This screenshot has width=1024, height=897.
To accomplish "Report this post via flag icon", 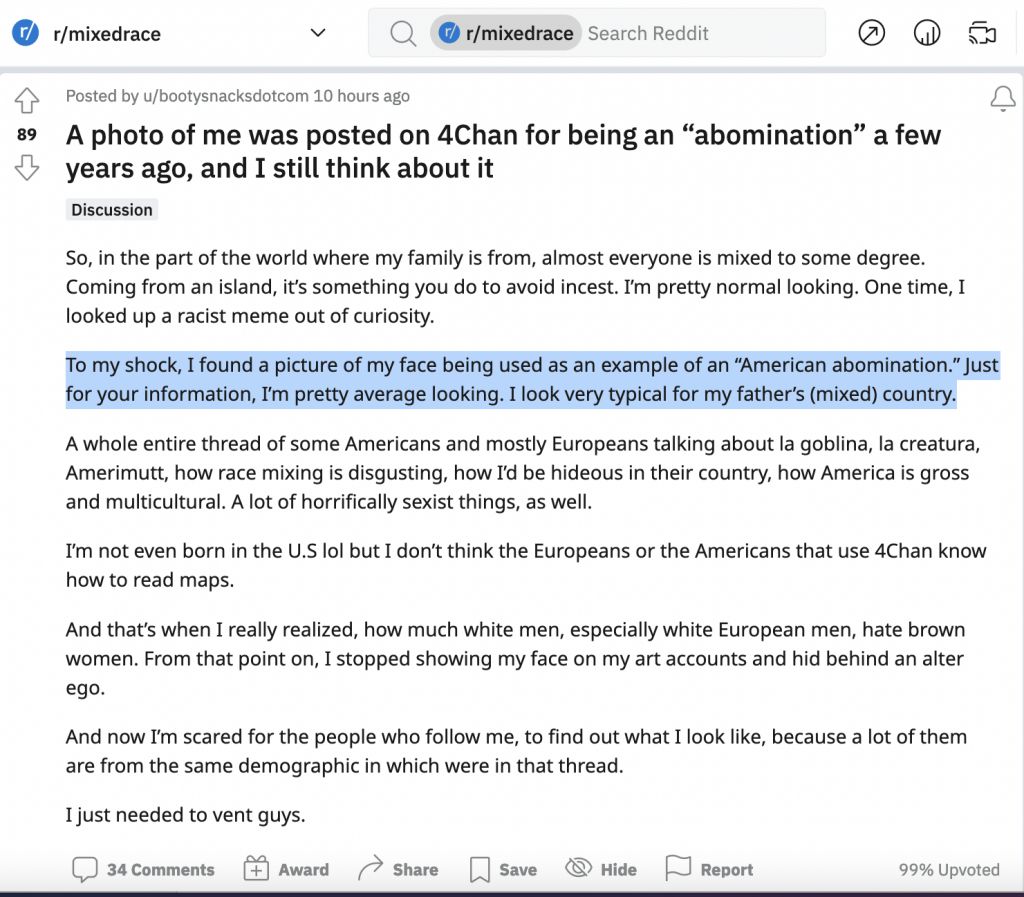I will coord(709,870).
